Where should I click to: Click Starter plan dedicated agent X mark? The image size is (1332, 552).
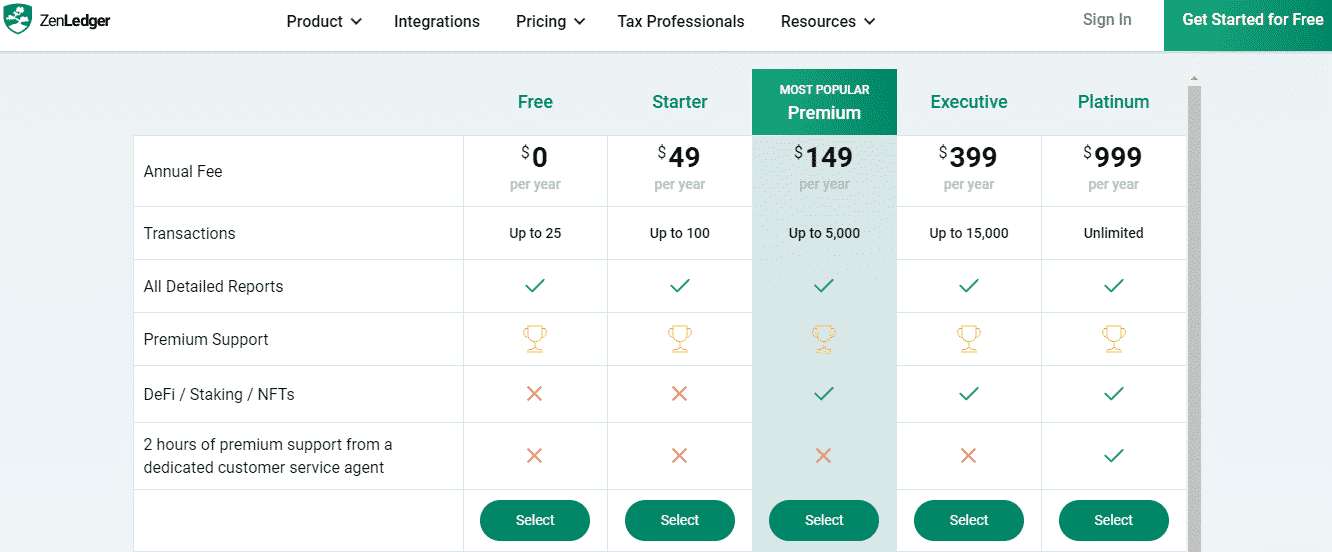point(679,456)
